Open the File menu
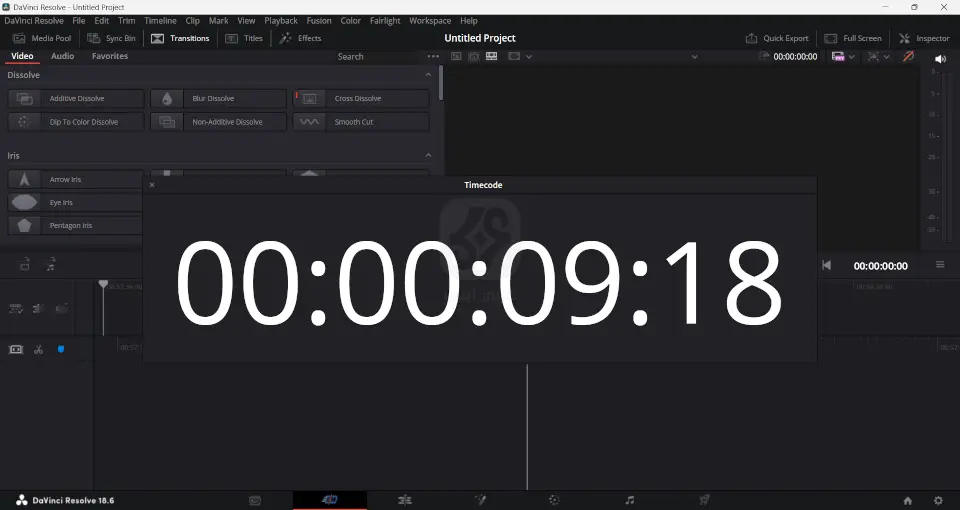The height and width of the screenshot is (510, 960). click(79, 21)
